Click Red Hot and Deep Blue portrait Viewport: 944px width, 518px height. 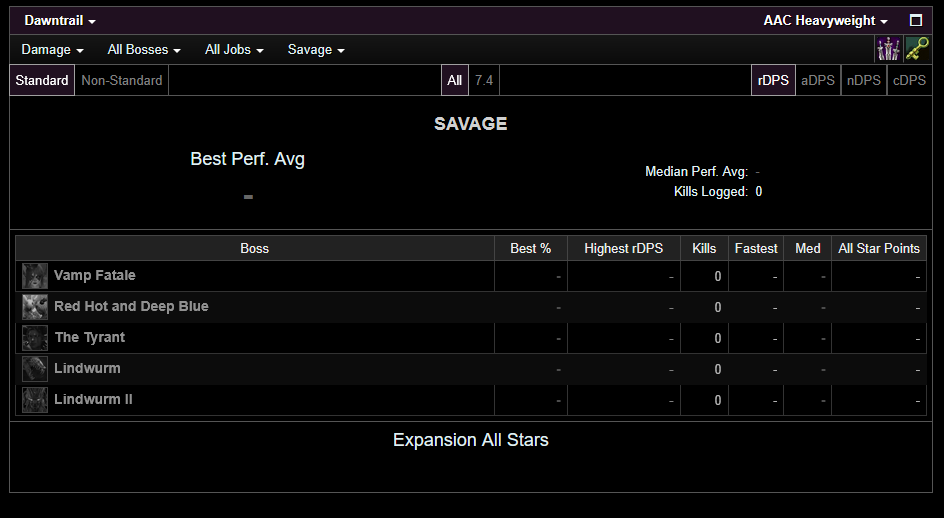coord(35,307)
